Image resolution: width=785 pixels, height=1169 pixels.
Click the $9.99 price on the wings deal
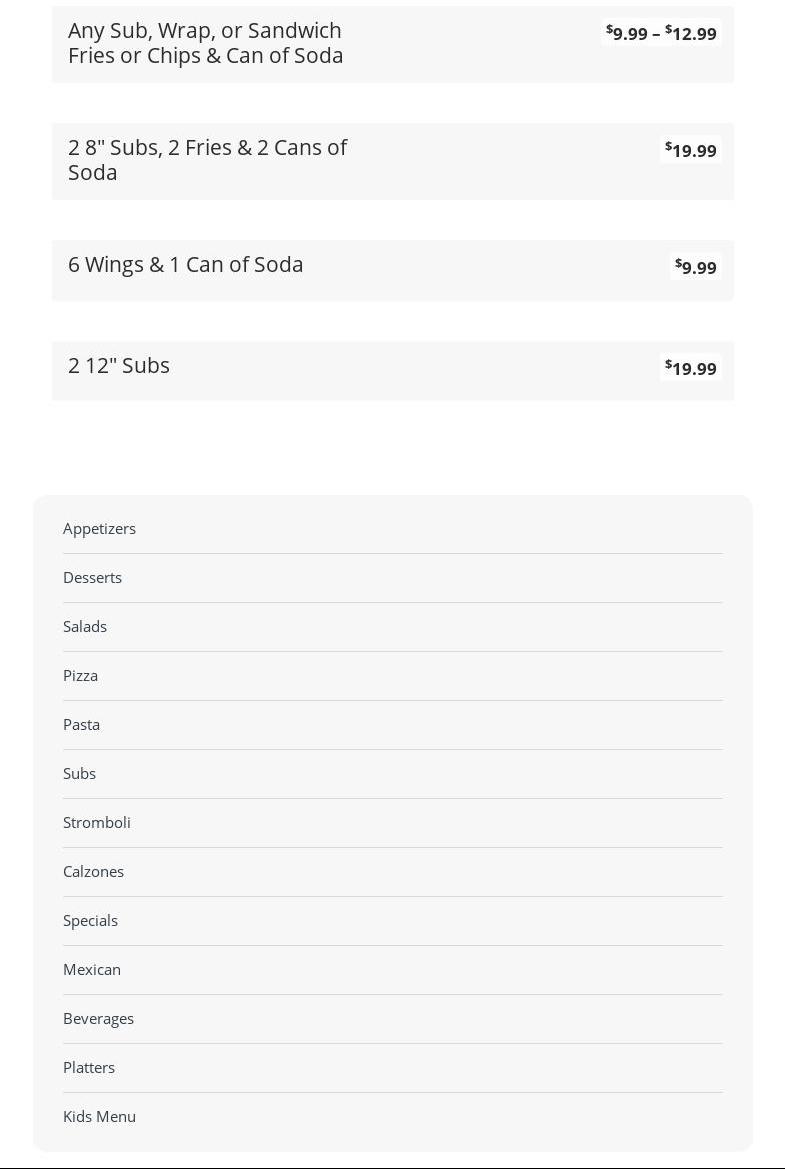click(696, 267)
